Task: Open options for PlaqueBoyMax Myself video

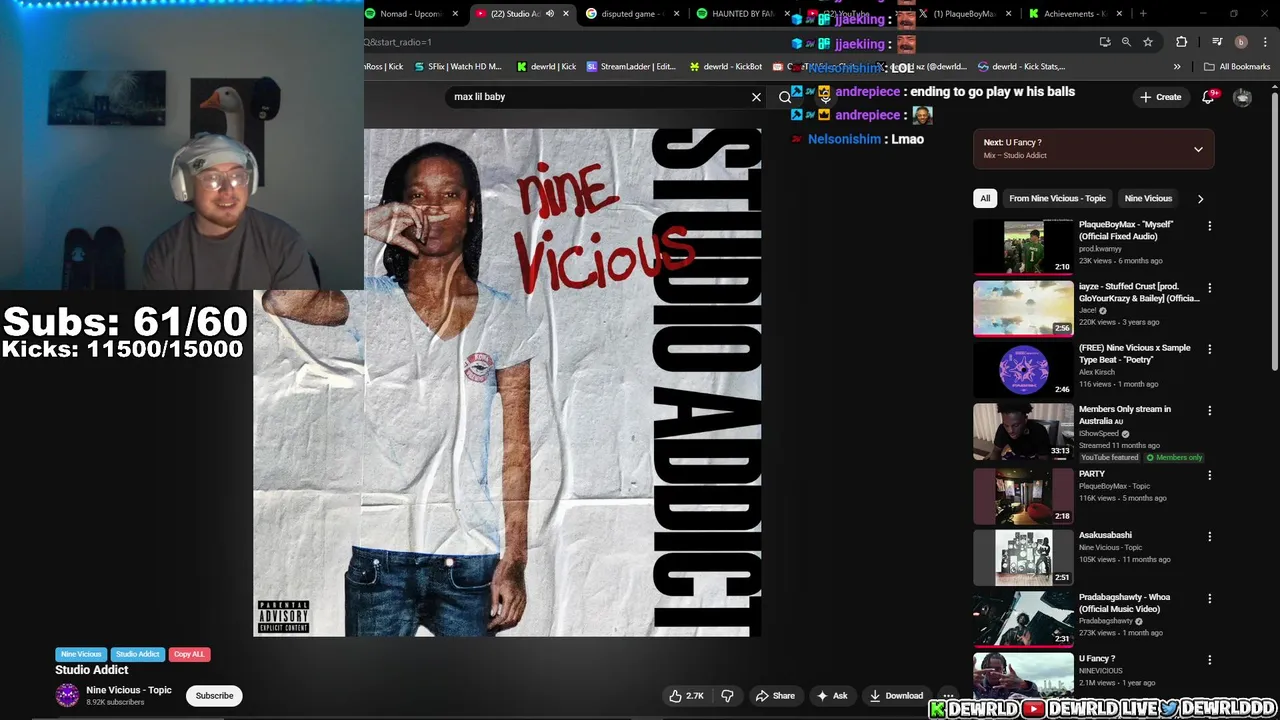Action: pyautogui.click(x=1209, y=227)
